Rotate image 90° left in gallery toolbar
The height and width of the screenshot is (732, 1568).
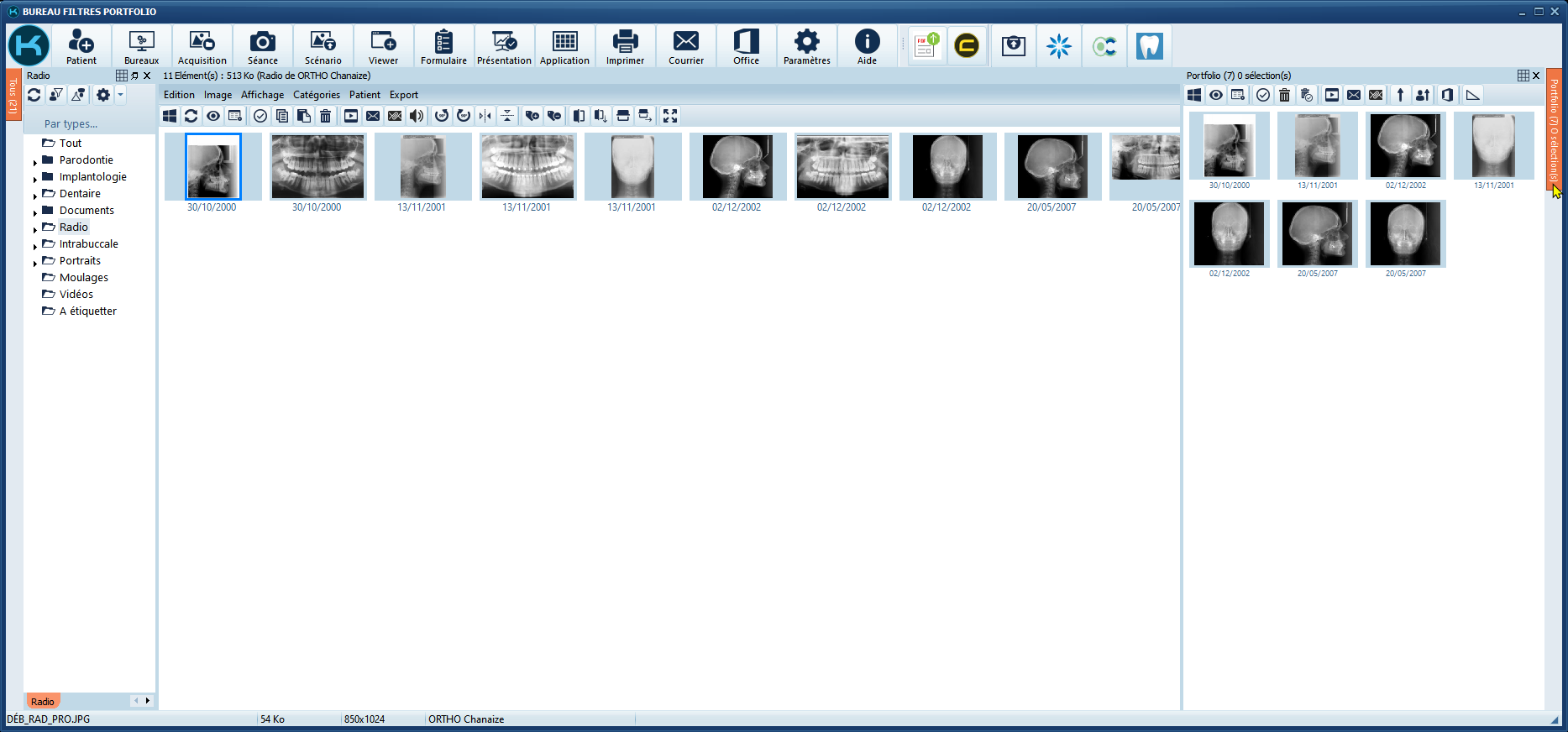tap(442, 116)
